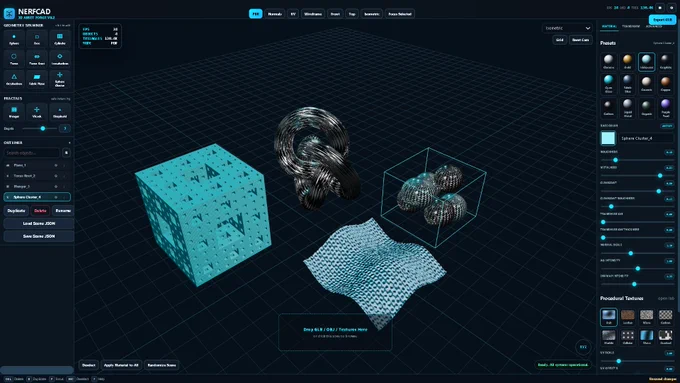This screenshot has width=680, height=383.
Task: Click the icon button beside outliner search
Action: point(66,153)
